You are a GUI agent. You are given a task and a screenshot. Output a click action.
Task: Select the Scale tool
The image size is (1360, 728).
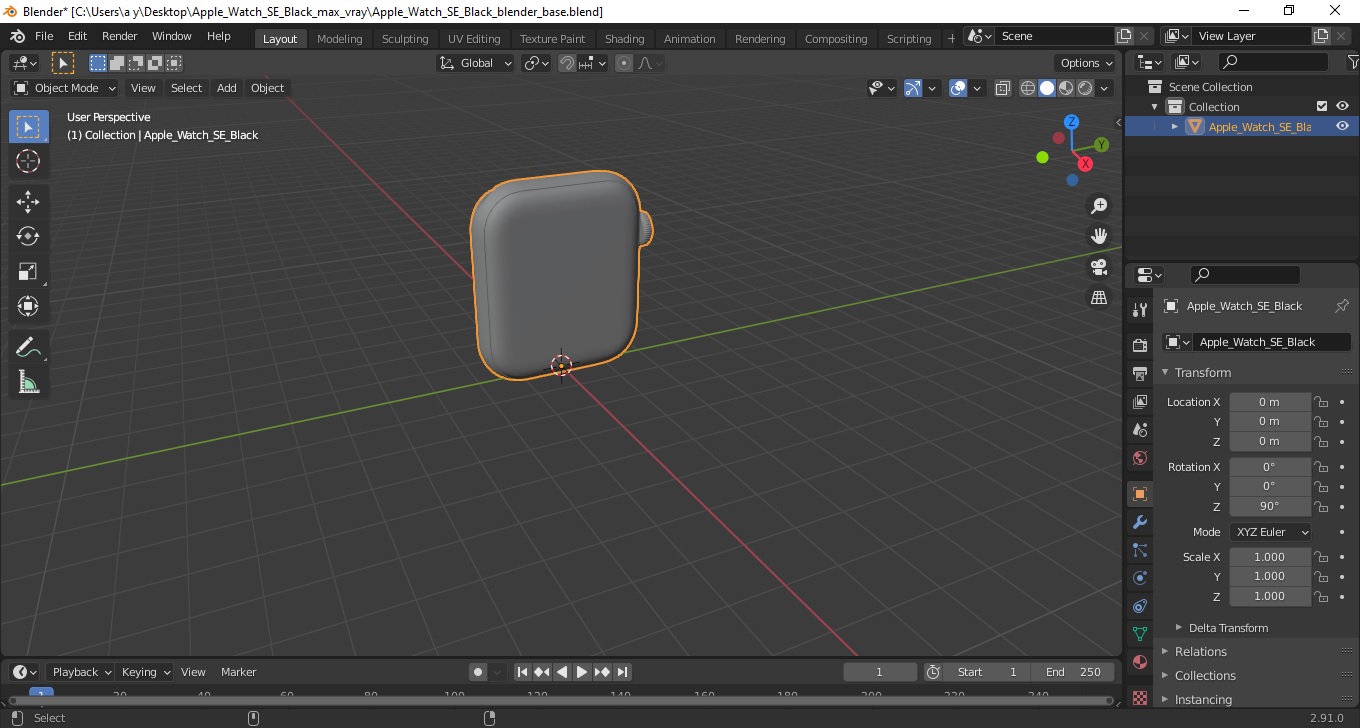[28, 271]
